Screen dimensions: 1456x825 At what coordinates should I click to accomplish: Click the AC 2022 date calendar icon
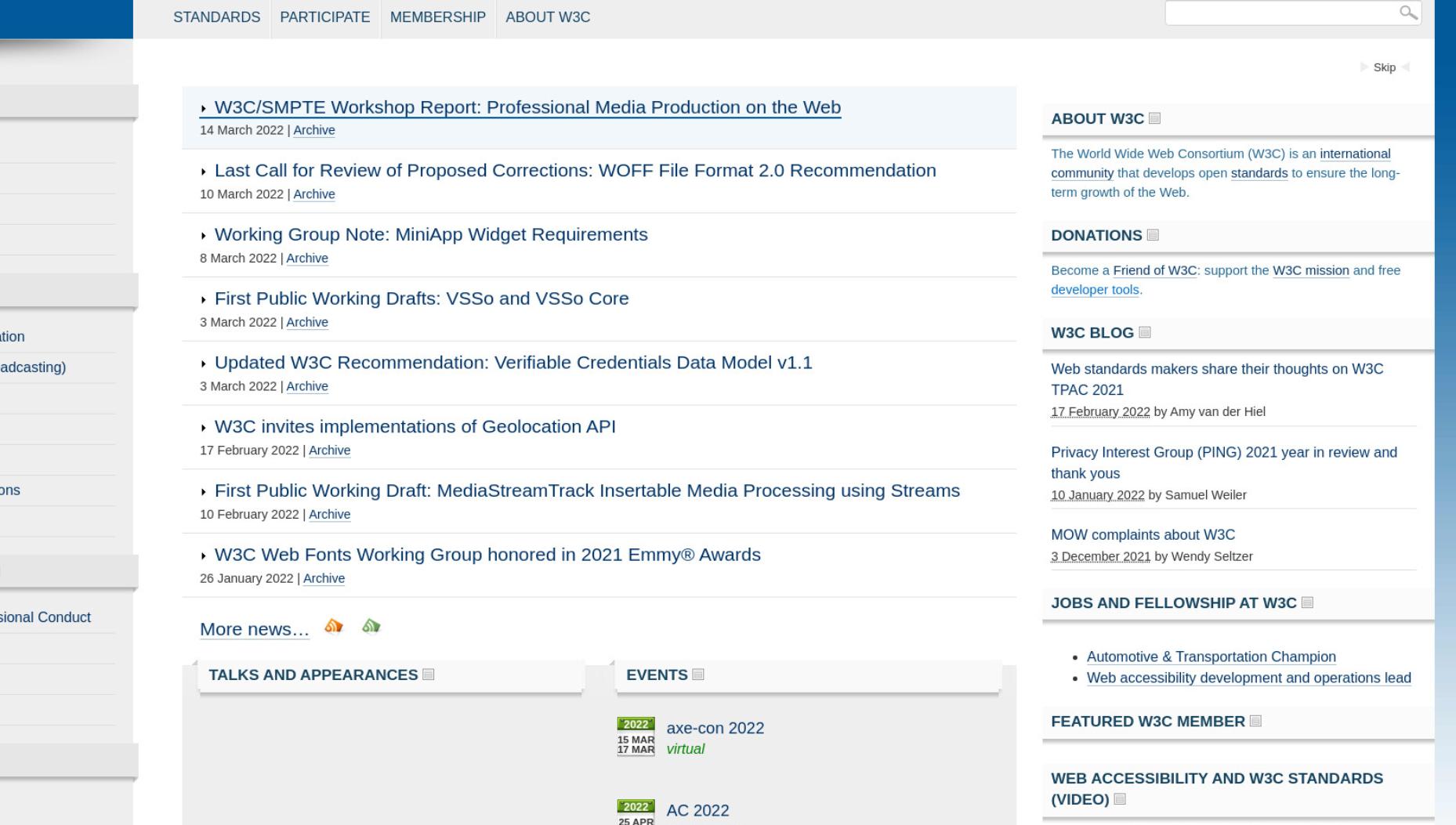pos(636,812)
